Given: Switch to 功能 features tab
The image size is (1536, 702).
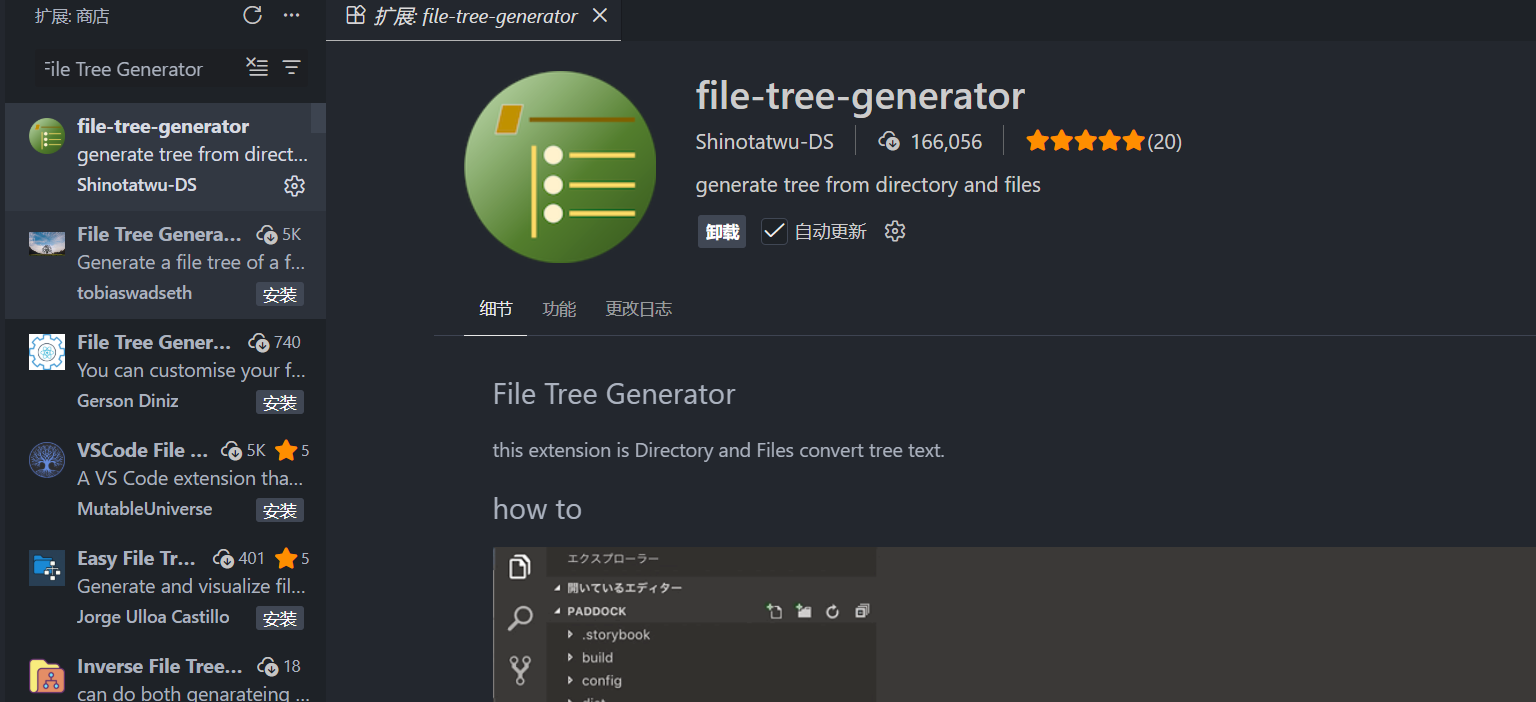Looking at the screenshot, I should click(x=559, y=309).
